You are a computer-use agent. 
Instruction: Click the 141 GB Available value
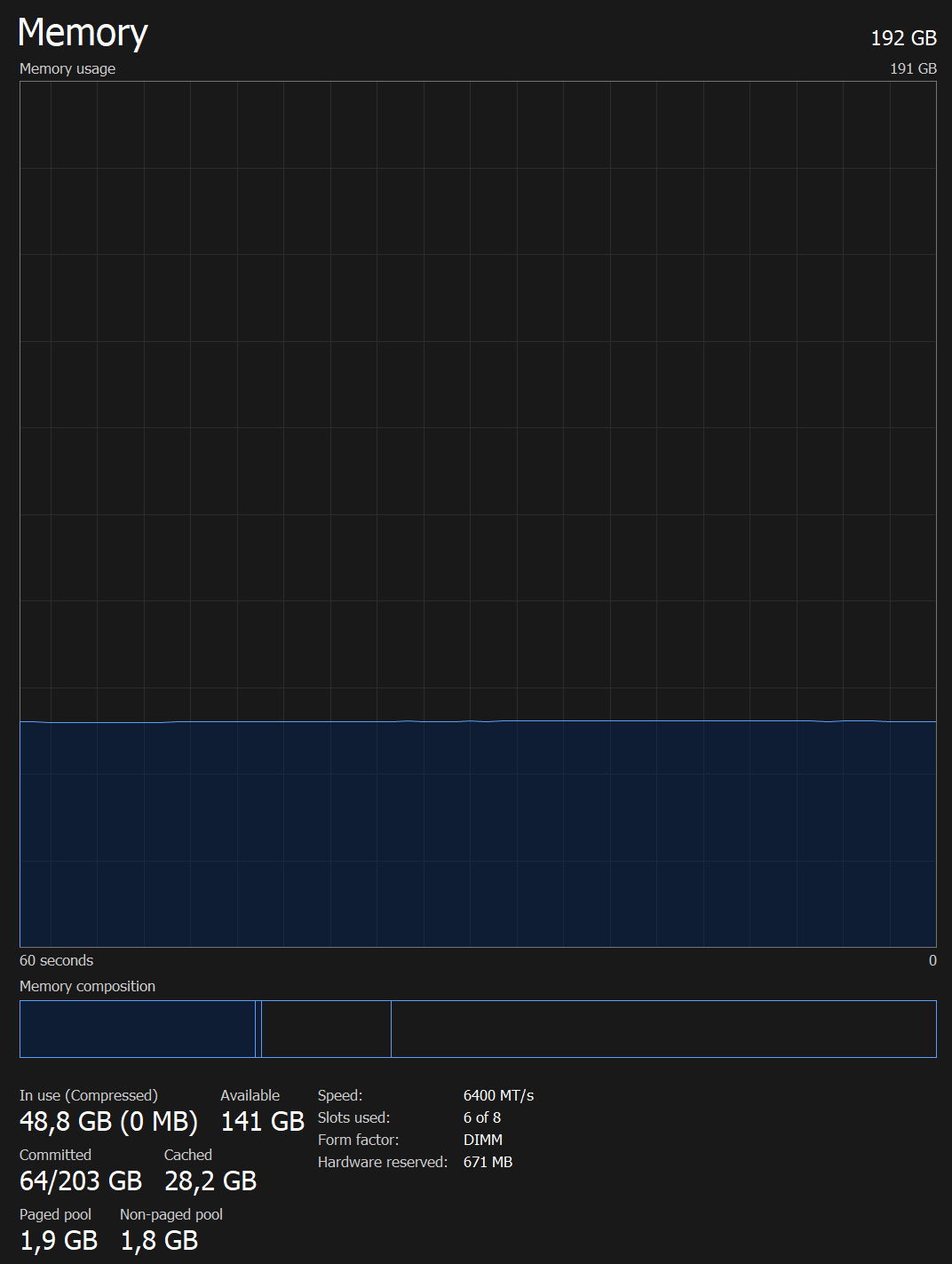[262, 1121]
